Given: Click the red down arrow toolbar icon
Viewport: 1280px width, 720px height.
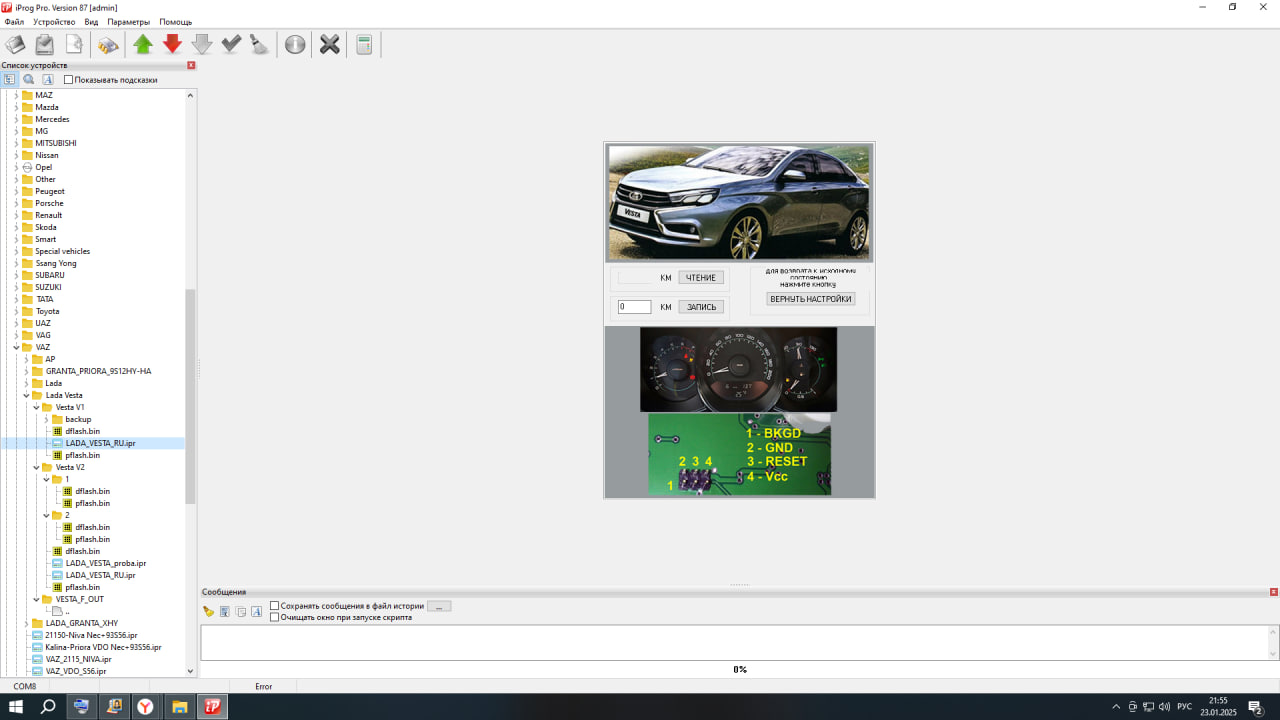Looking at the screenshot, I should 172,44.
